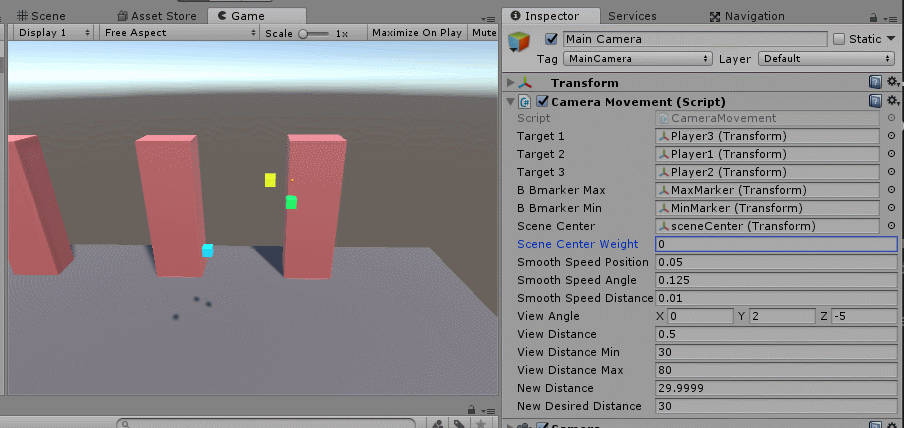The height and width of the screenshot is (428, 904).
Task: Click the Target 1 Player3 object field
Action: click(x=767, y=136)
